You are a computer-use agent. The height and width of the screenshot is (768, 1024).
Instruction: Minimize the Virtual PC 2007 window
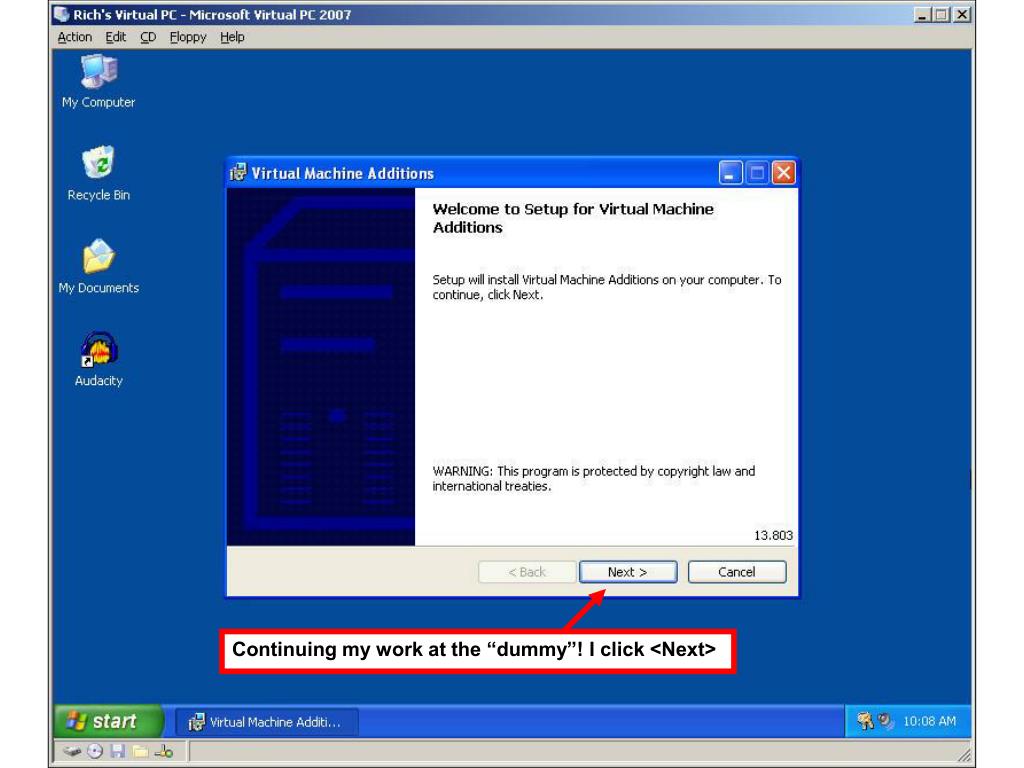point(921,14)
